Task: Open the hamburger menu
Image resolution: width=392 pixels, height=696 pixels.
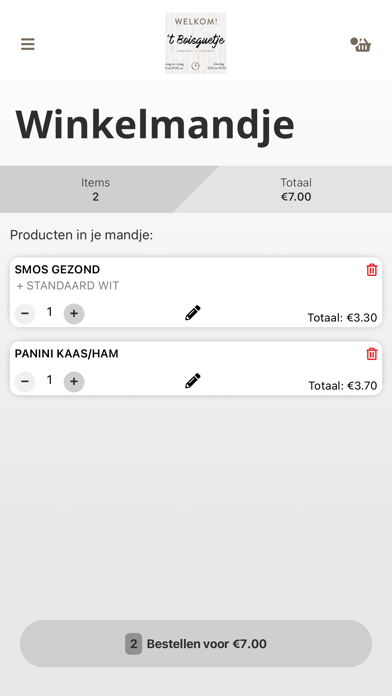Action: 28,44
